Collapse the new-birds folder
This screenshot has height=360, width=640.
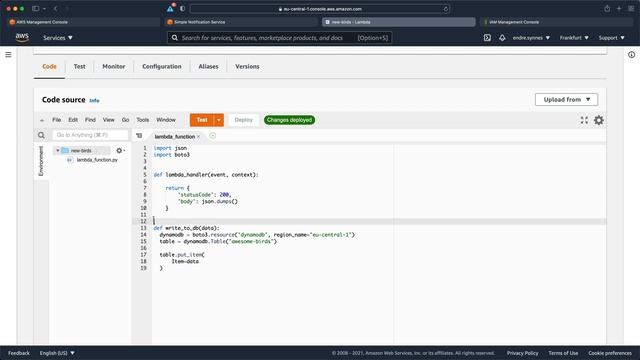58,151
